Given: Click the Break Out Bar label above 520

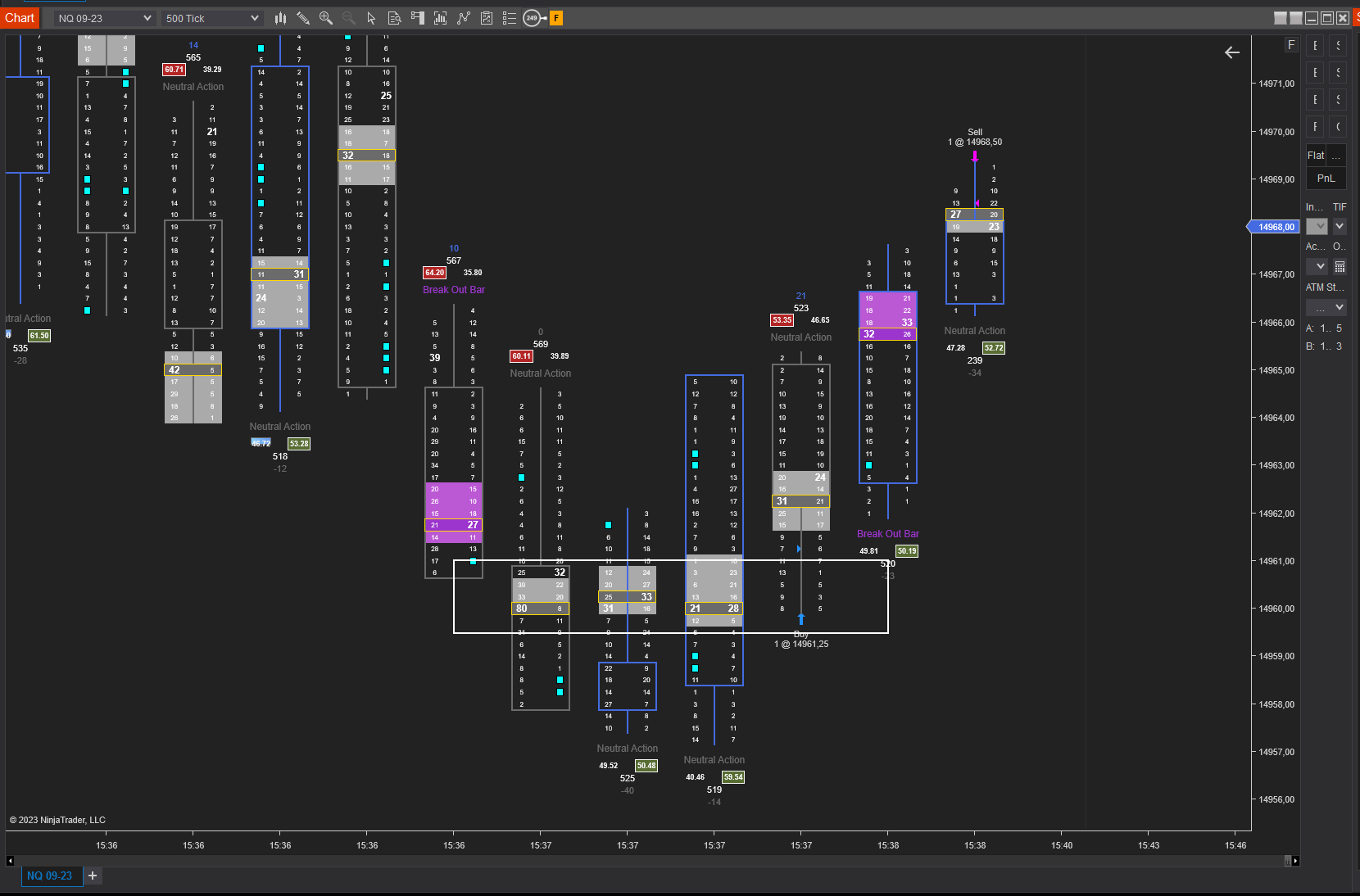Looking at the screenshot, I should [x=888, y=534].
